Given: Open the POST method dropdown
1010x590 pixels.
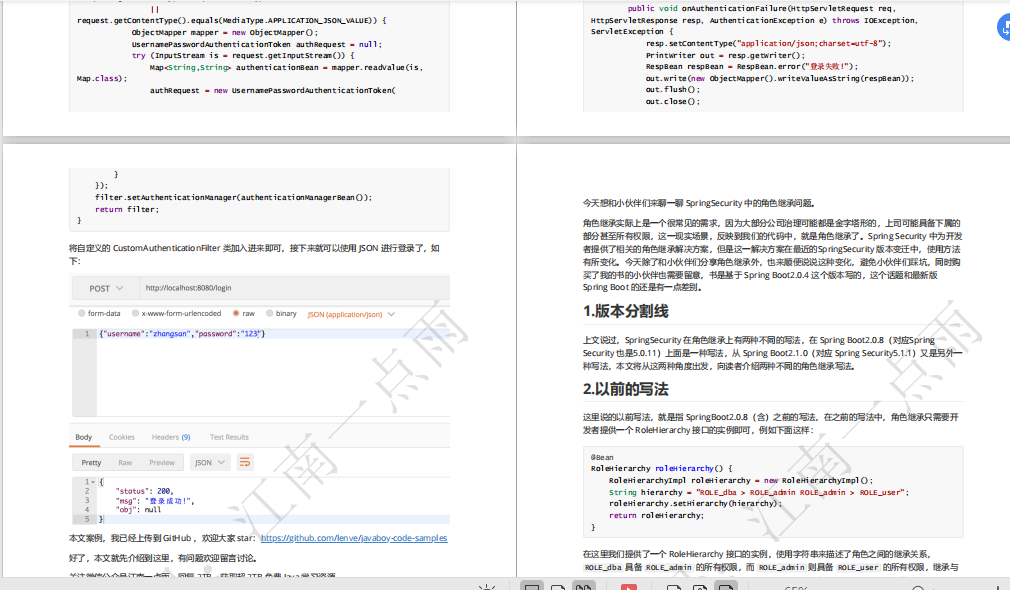Looking at the screenshot, I should (106, 289).
